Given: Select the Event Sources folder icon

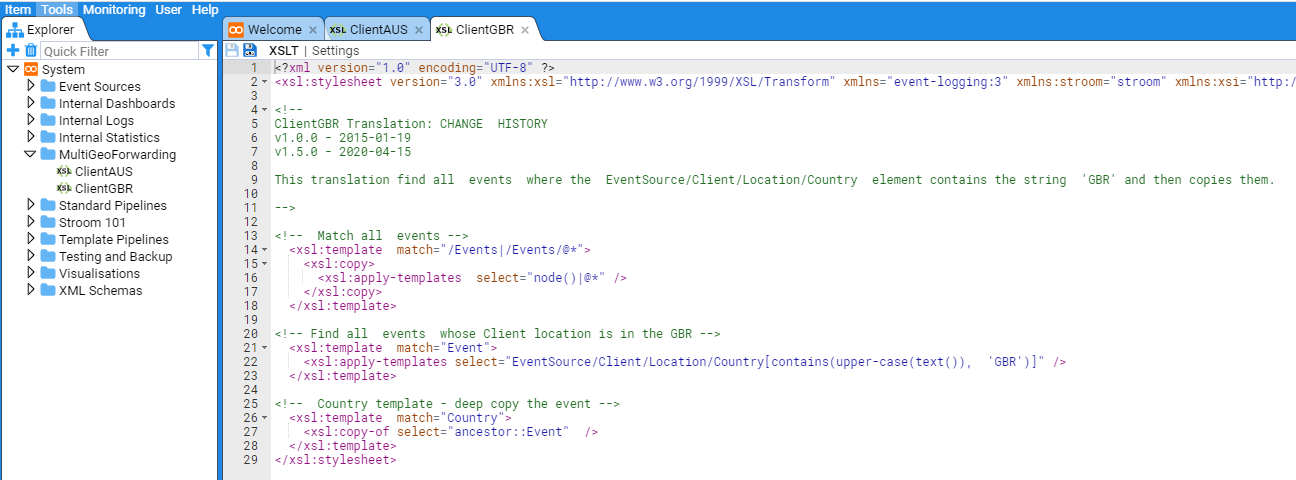Looking at the screenshot, I should (x=48, y=87).
